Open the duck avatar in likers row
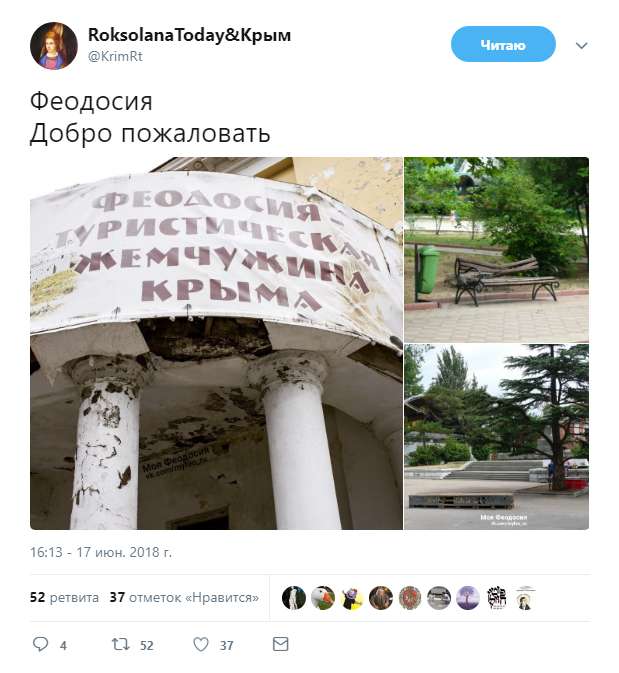The image size is (619, 673). (323, 598)
